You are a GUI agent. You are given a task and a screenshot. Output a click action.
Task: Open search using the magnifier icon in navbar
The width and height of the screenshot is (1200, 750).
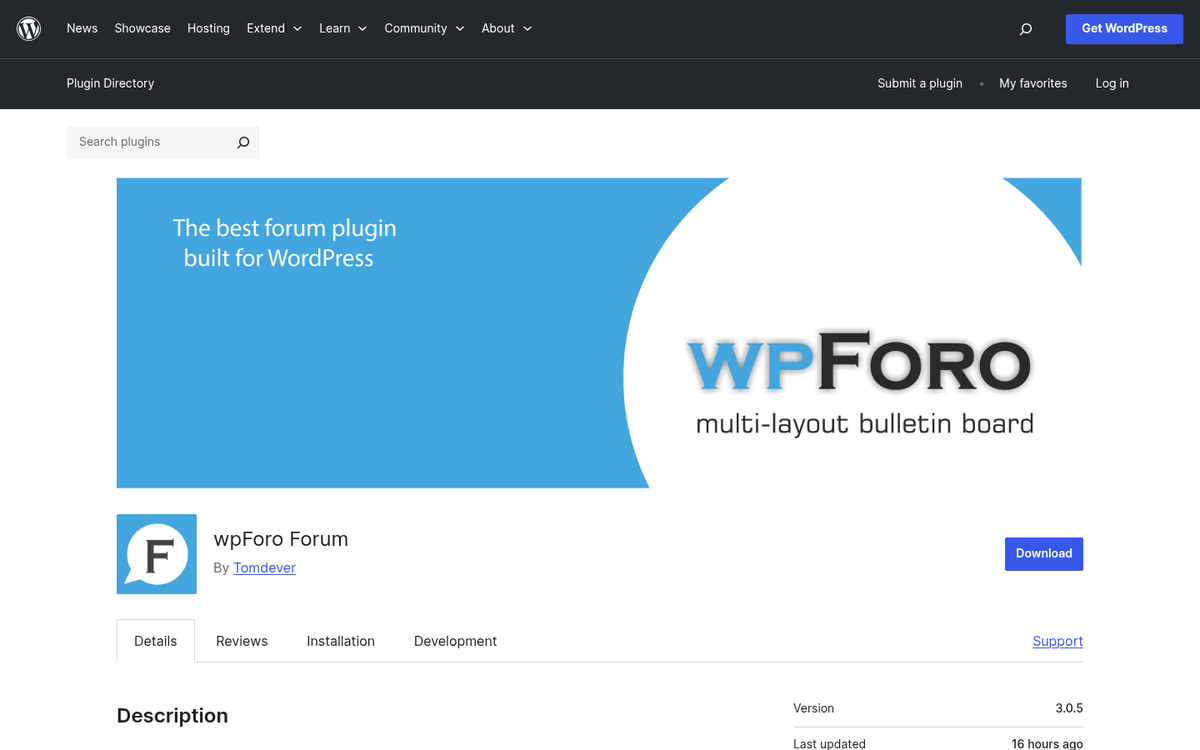click(x=1025, y=28)
